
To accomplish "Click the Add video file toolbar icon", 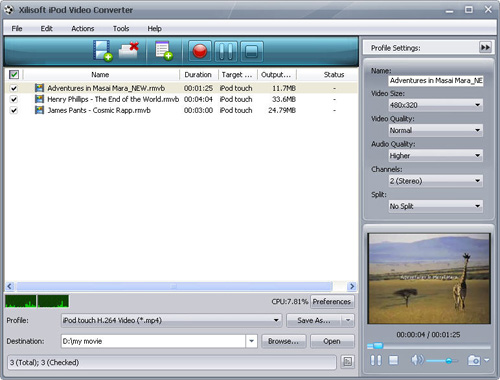I will [102, 51].
